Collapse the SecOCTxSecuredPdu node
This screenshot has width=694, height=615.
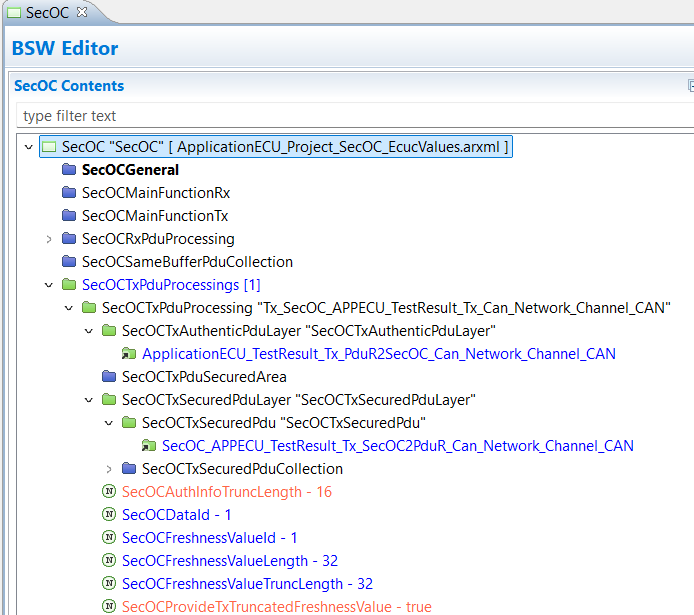(108, 423)
